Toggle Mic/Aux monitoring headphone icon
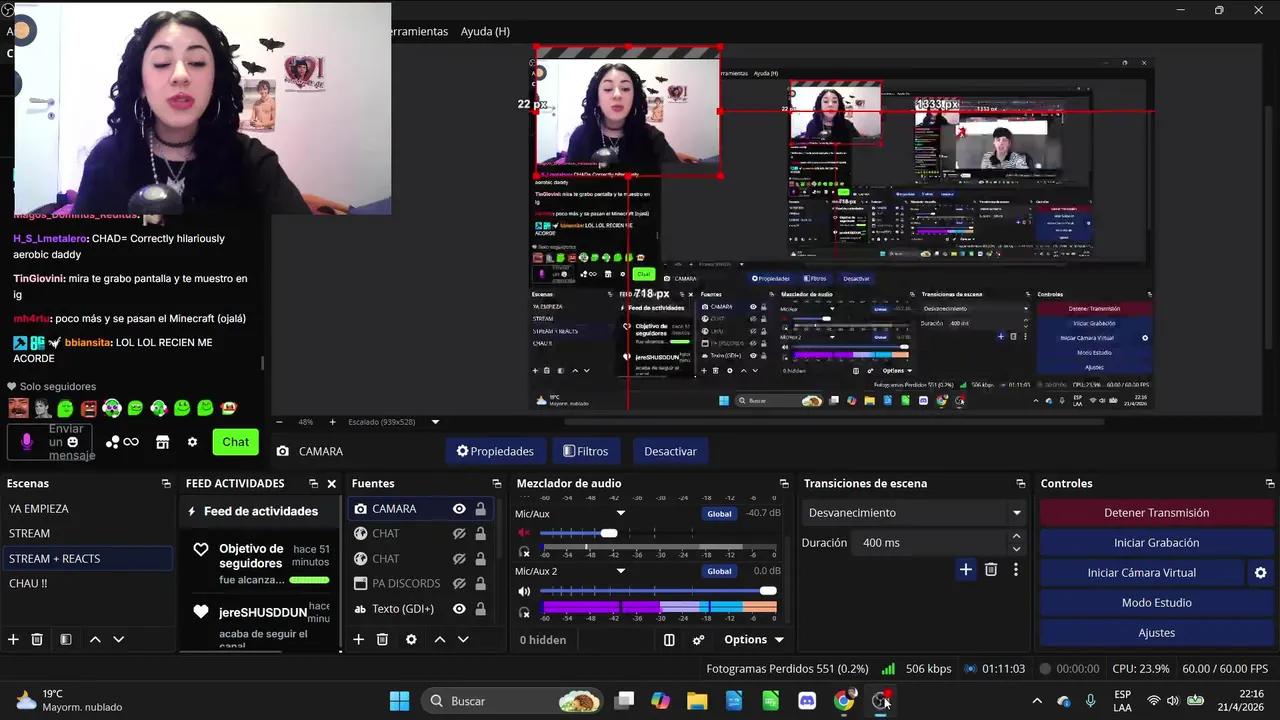The width and height of the screenshot is (1280, 720). tap(524, 552)
